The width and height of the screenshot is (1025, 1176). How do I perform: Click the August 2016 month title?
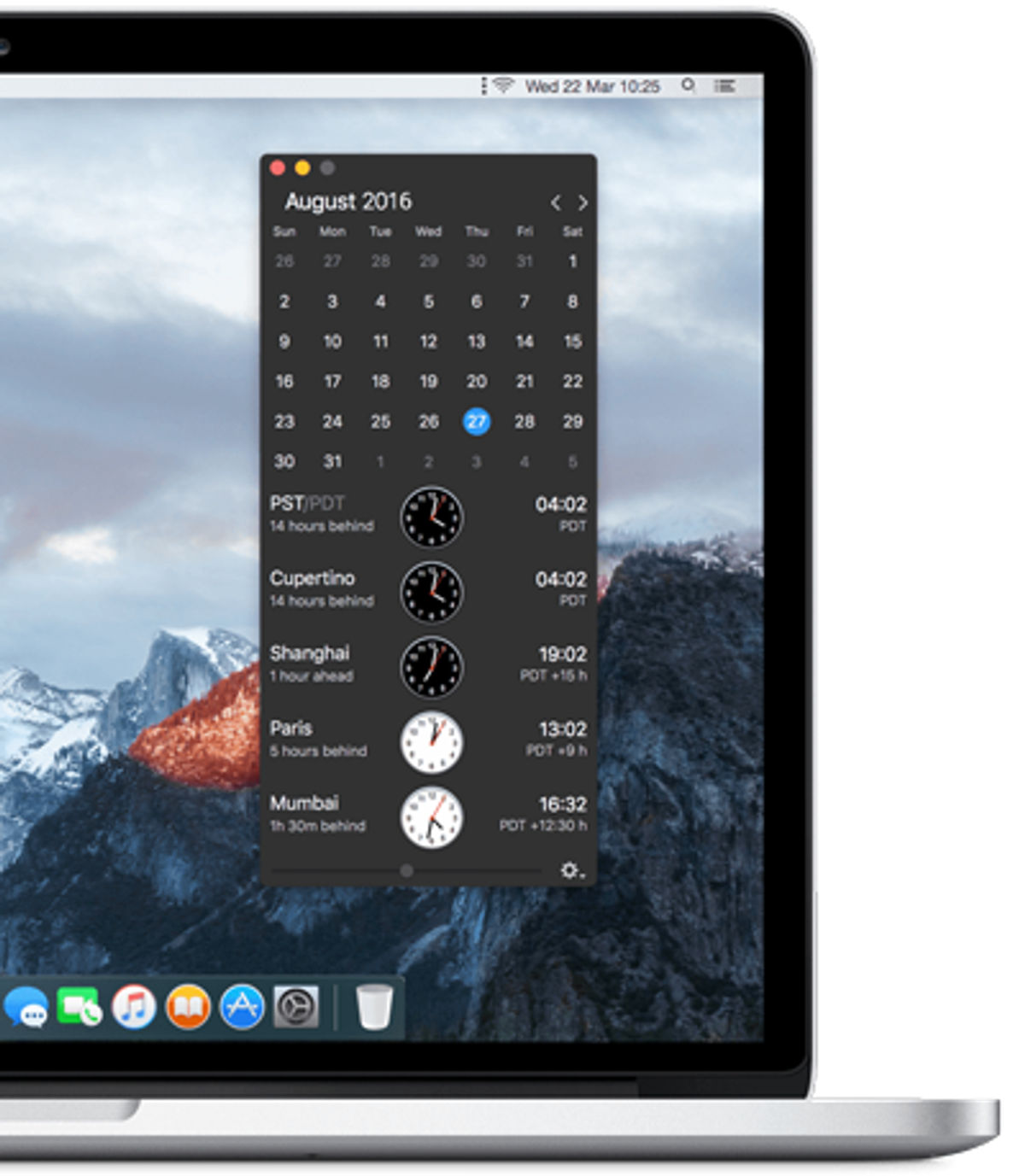[x=348, y=202]
